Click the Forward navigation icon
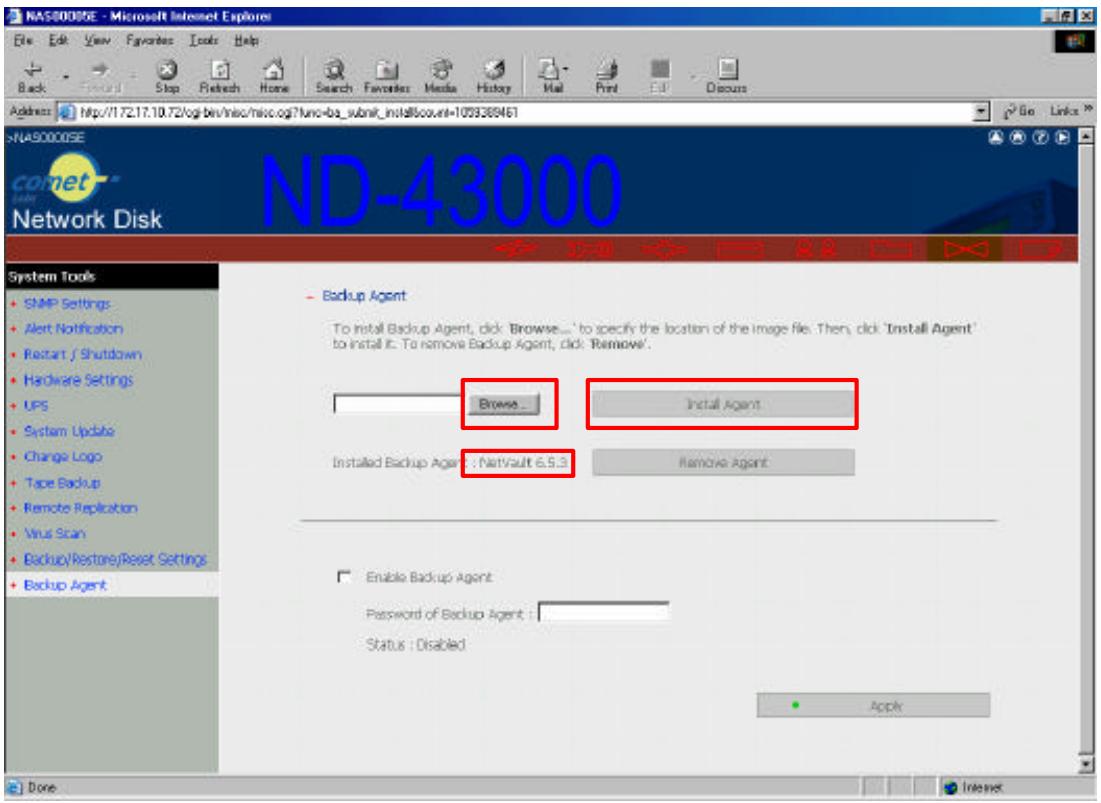This screenshot has width=1101, height=803. (x=100, y=76)
